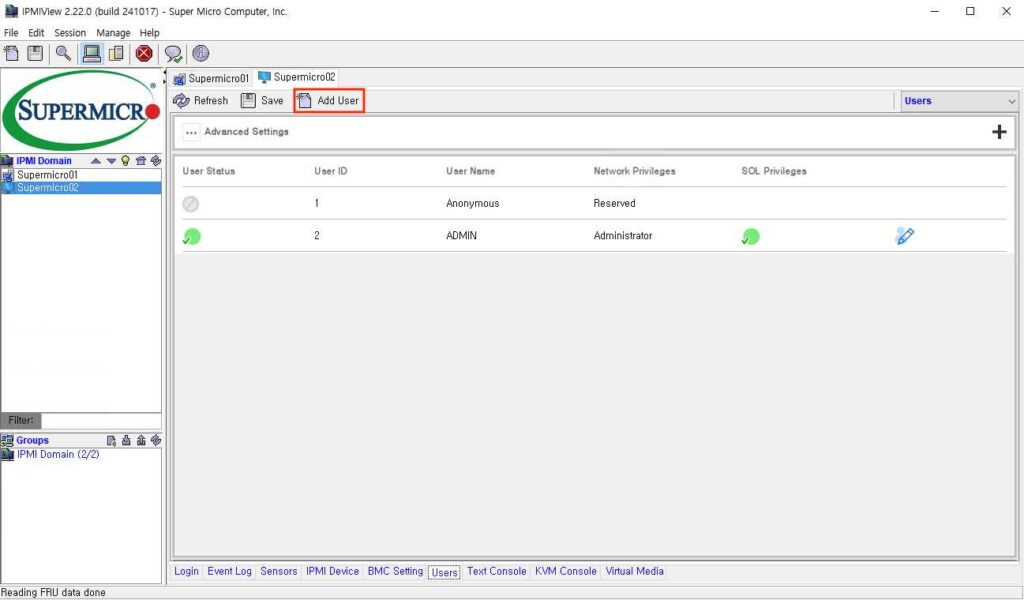
Task: Click the Advanced Settings label
Action: pyautogui.click(x=246, y=132)
